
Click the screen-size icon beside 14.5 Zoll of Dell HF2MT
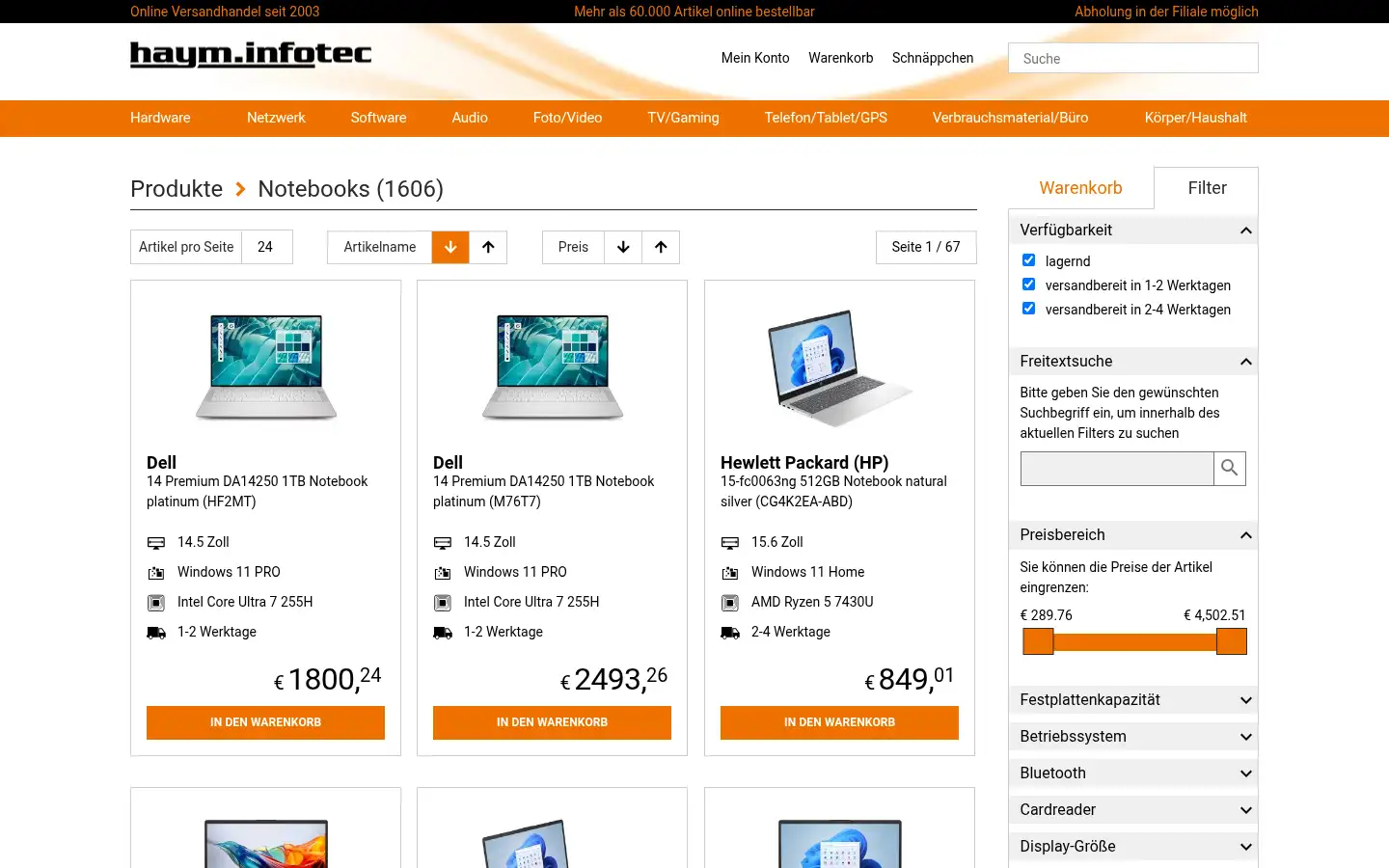click(x=156, y=543)
